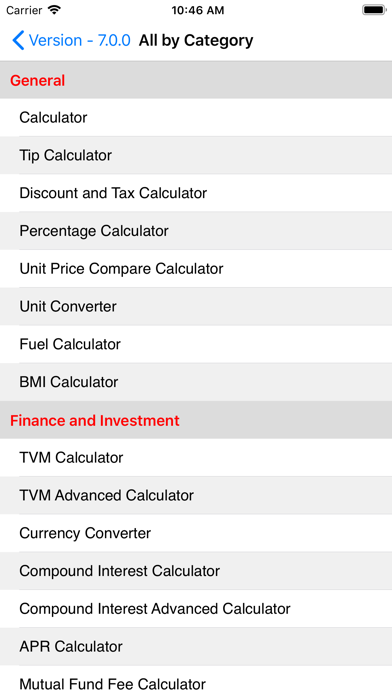This screenshot has width=392, height=696.
Task: Select Compound Interest Advanced Calculator
Action: click(196, 609)
